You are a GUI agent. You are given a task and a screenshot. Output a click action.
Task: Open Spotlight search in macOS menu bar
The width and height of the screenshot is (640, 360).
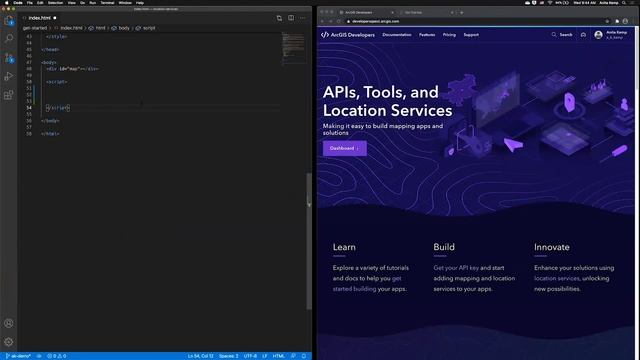624,3
